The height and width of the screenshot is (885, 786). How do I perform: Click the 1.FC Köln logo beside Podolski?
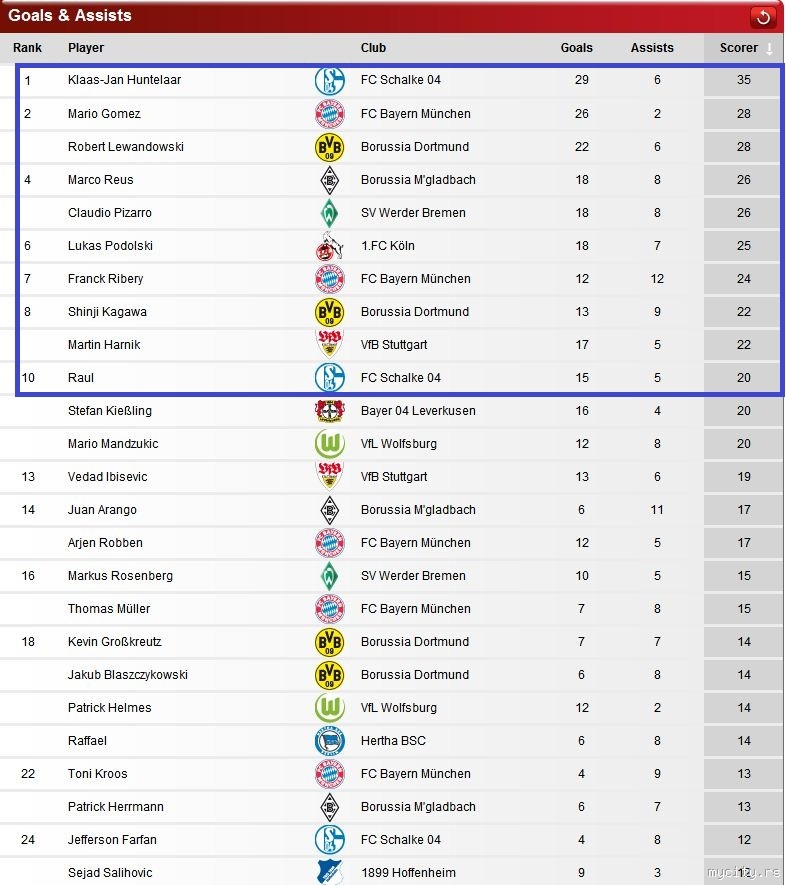(329, 246)
